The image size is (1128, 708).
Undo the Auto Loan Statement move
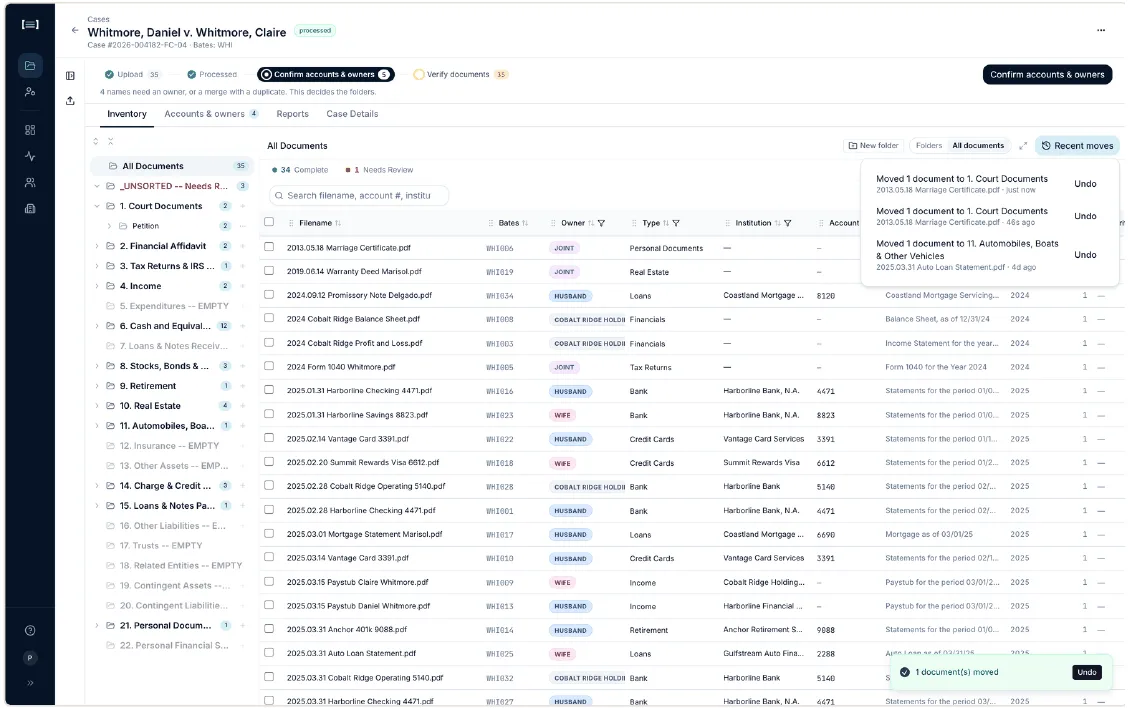(x=1085, y=255)
